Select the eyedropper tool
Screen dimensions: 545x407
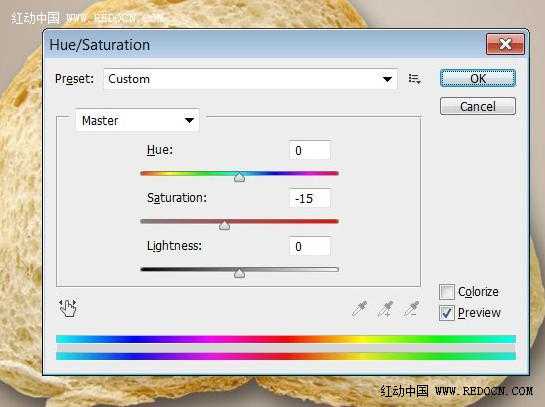[x=360, y=309]
